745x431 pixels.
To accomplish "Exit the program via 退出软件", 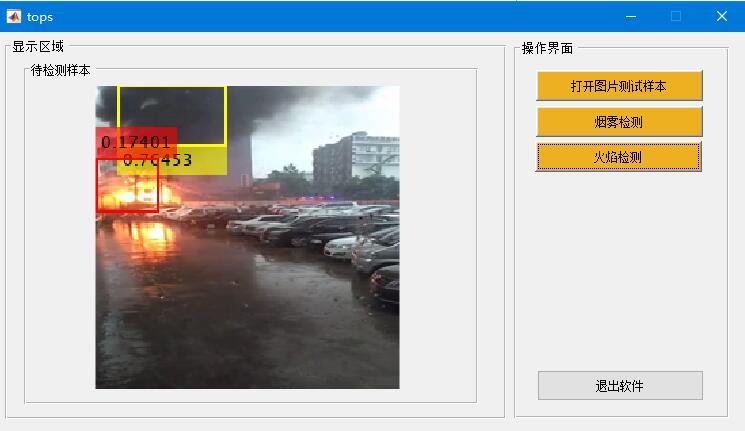I will (620, 385).
